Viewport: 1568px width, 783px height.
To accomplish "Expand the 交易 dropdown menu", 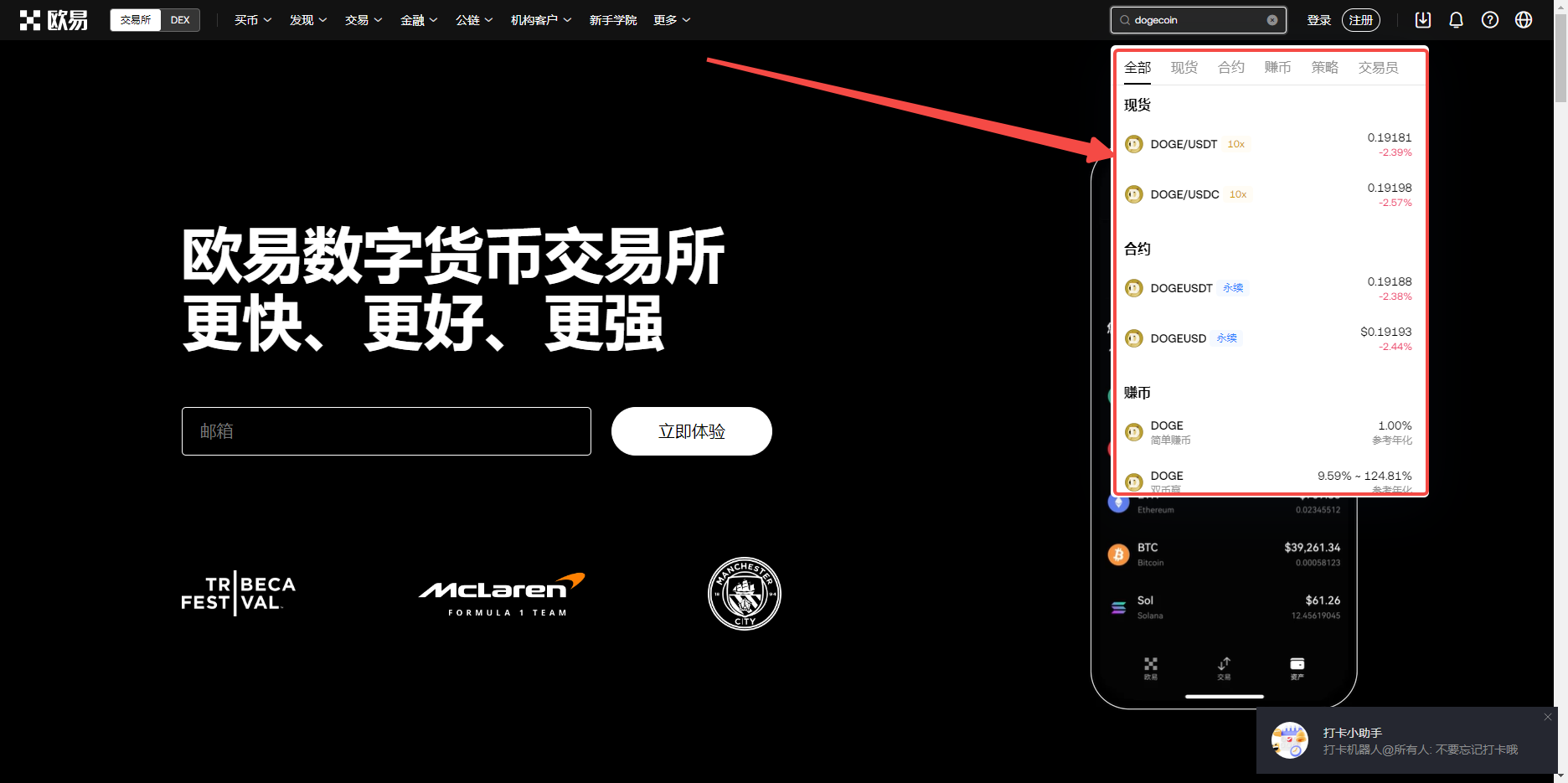I will (x=364, y=20).
